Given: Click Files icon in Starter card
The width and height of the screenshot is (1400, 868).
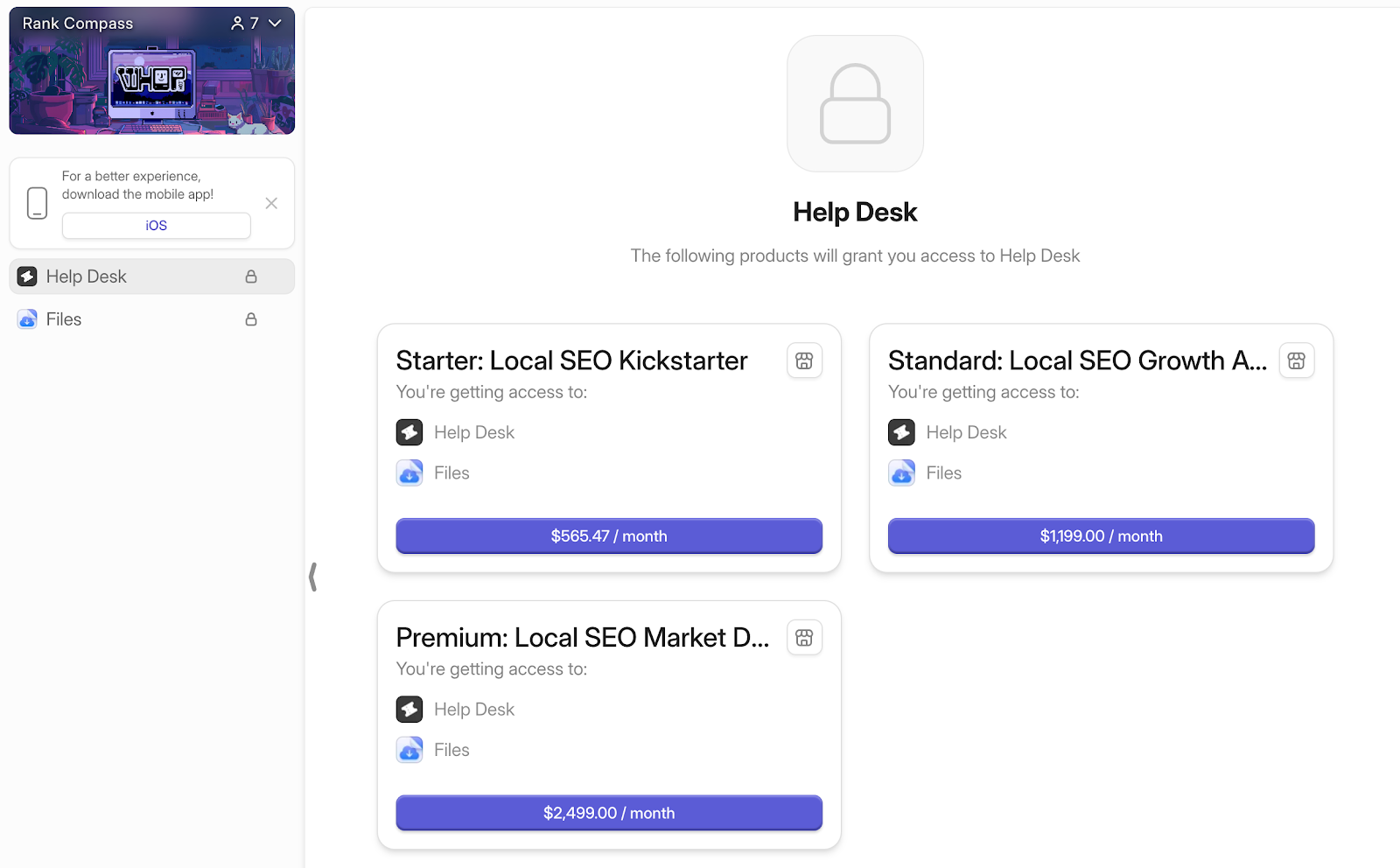Looking at the screenshot, I should (409, 472).
